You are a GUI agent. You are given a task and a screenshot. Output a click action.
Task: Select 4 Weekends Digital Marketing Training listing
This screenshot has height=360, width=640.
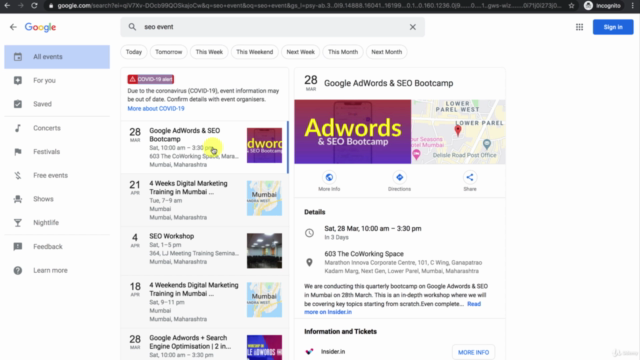(204, 302)
